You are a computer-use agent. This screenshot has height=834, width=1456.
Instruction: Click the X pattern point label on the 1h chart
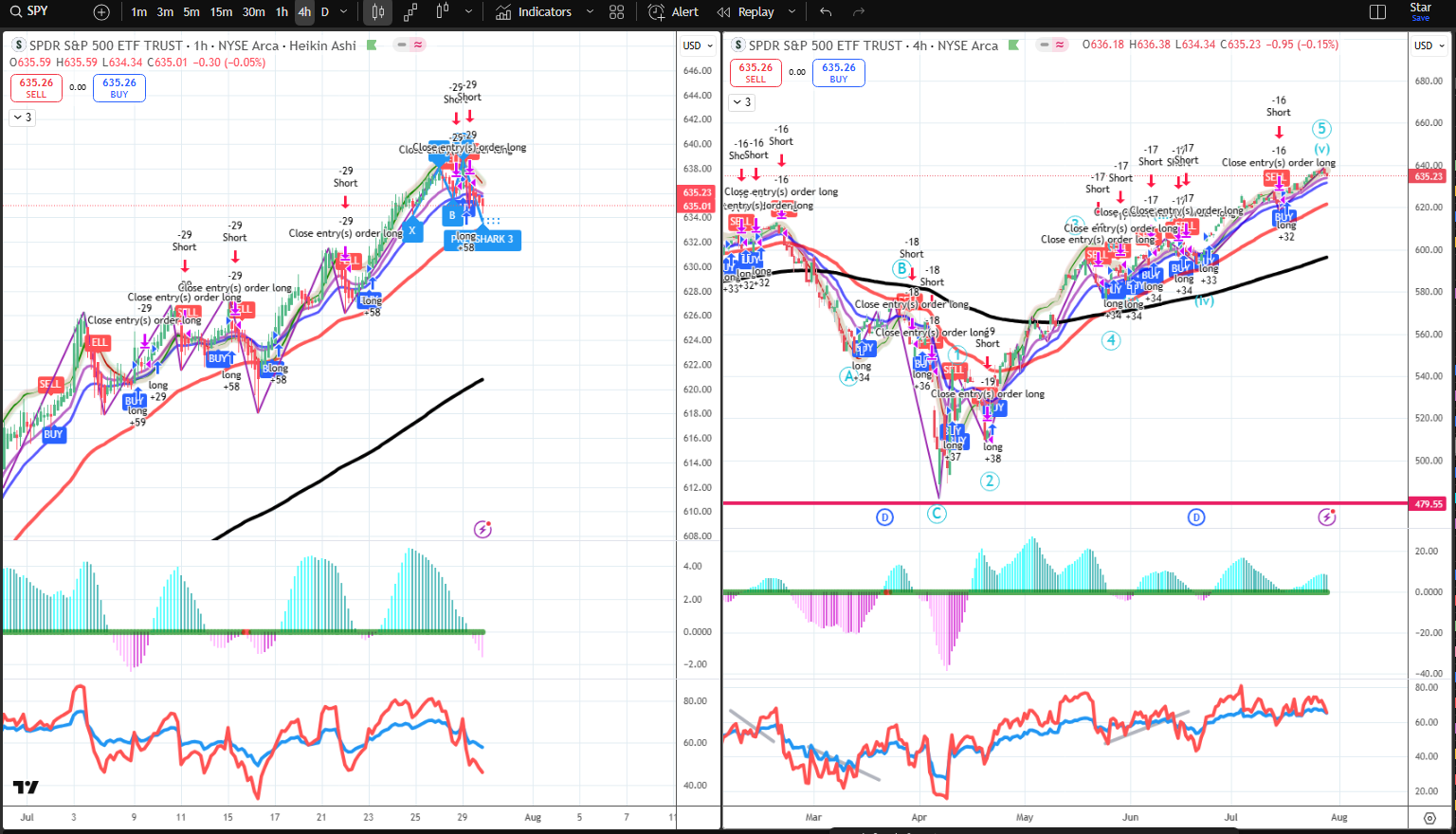(x=412, y=230)
